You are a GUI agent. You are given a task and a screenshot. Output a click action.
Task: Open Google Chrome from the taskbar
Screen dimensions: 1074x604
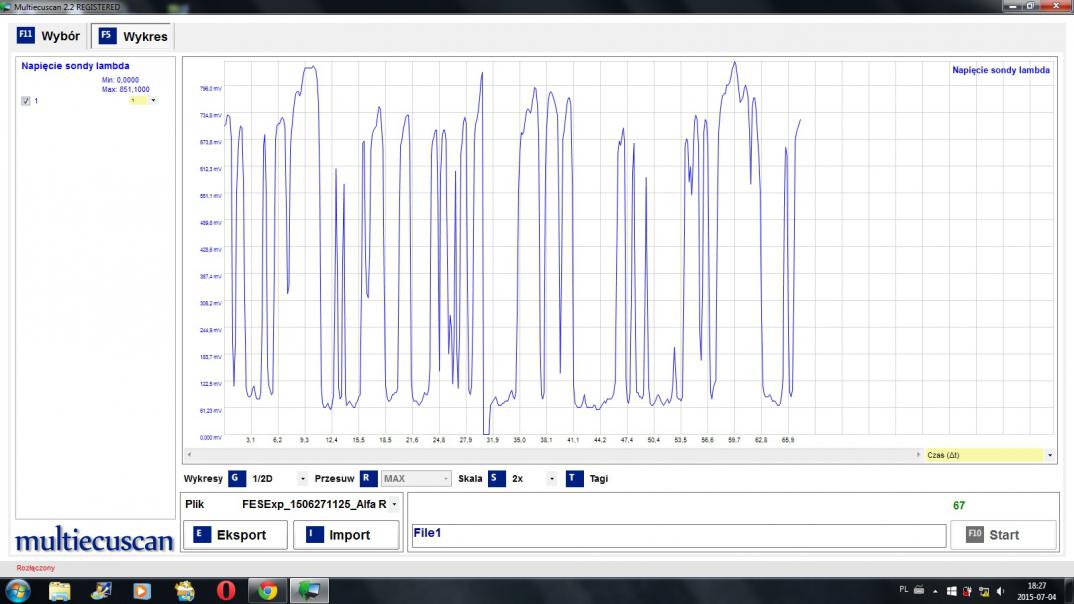267,591
